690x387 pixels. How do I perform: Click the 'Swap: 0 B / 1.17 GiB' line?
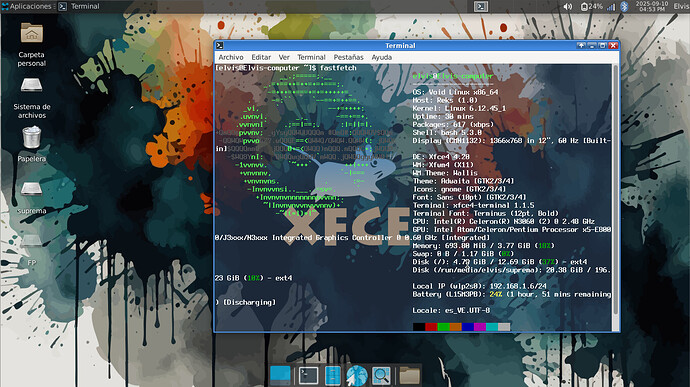coord(463,254)
